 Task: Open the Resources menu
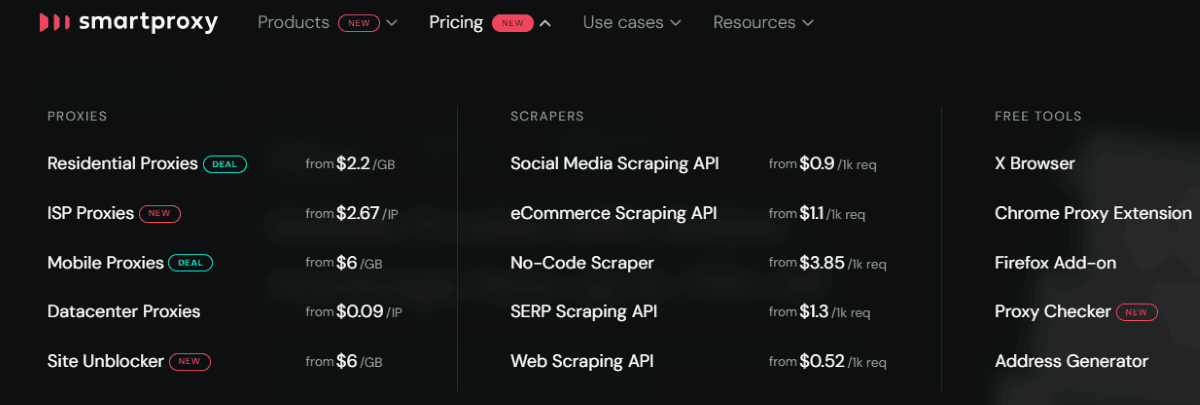tap(754, 22)
